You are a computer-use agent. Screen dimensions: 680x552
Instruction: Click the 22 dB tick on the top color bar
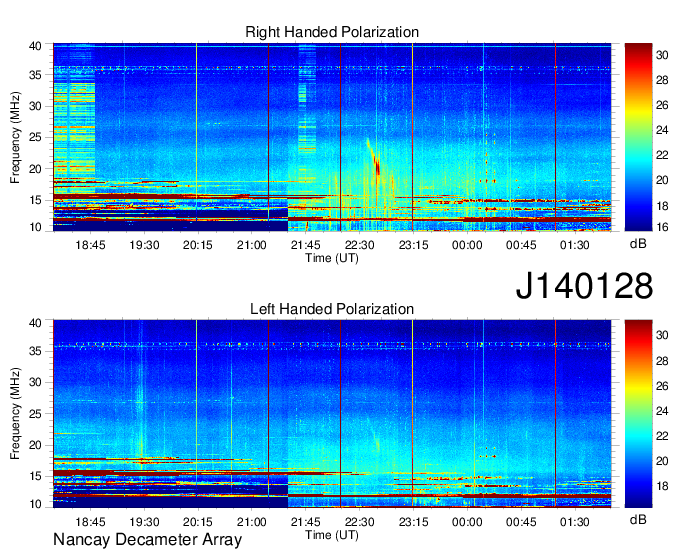point(662,155)
